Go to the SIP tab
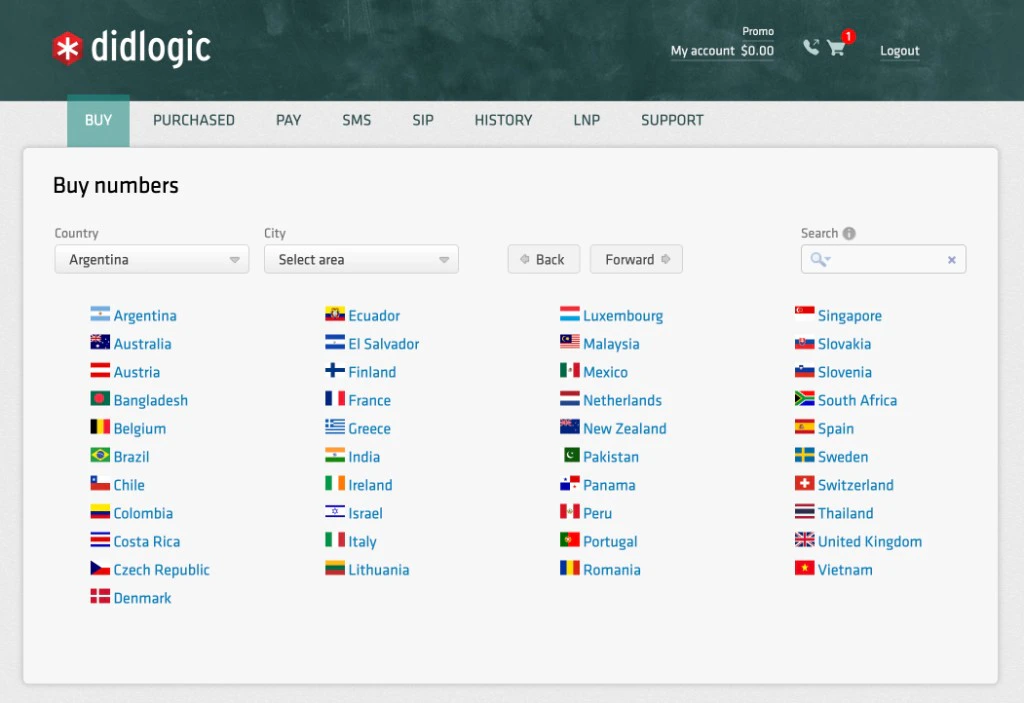Screen dimensions: 1024x703 [x=423, y=120]
